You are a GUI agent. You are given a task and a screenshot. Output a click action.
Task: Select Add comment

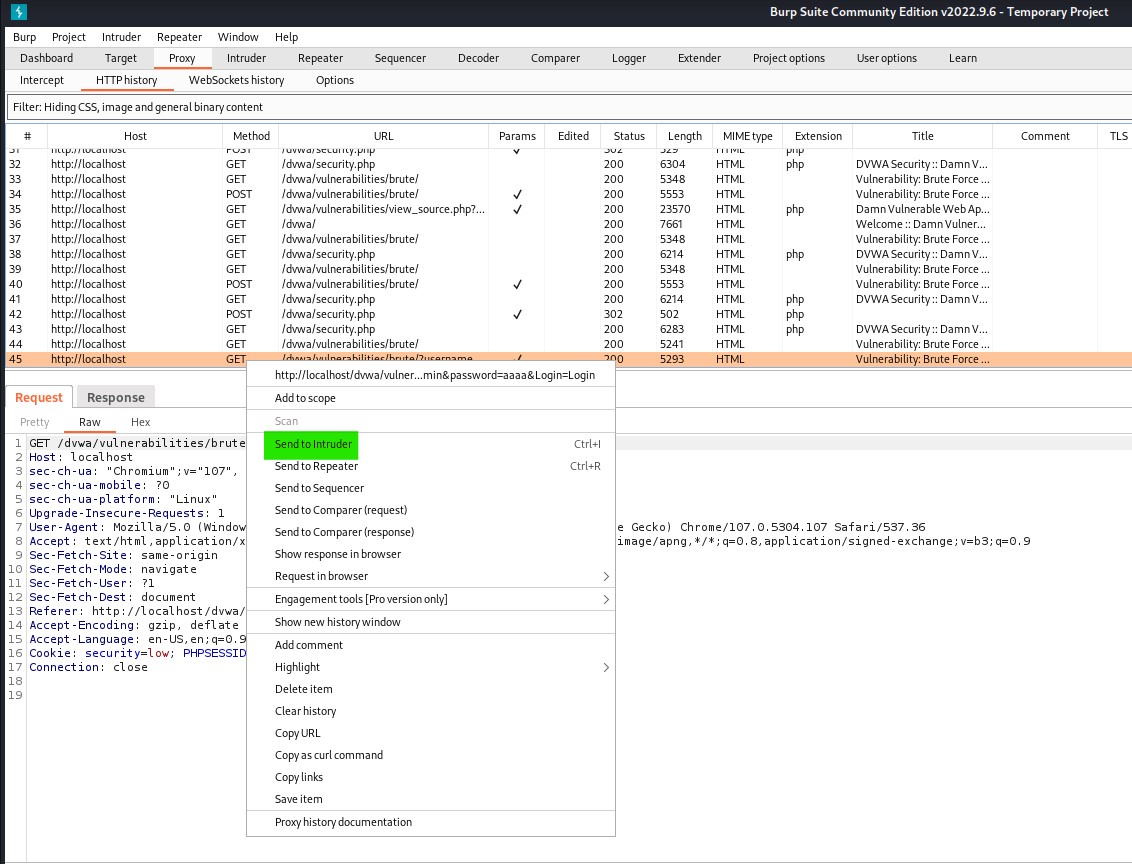tap(431, 645)
